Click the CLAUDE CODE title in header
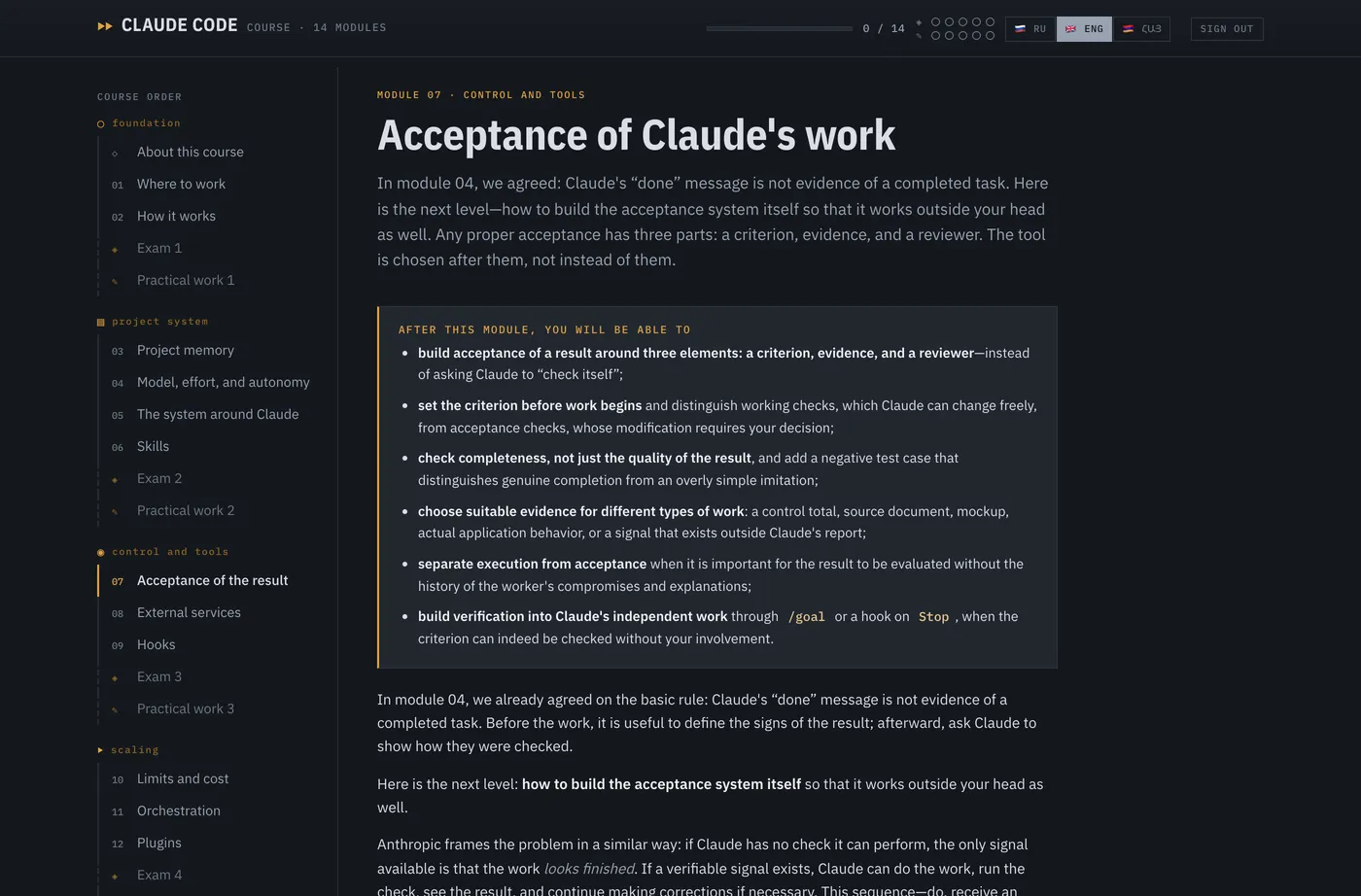 [x=179, y=25]
